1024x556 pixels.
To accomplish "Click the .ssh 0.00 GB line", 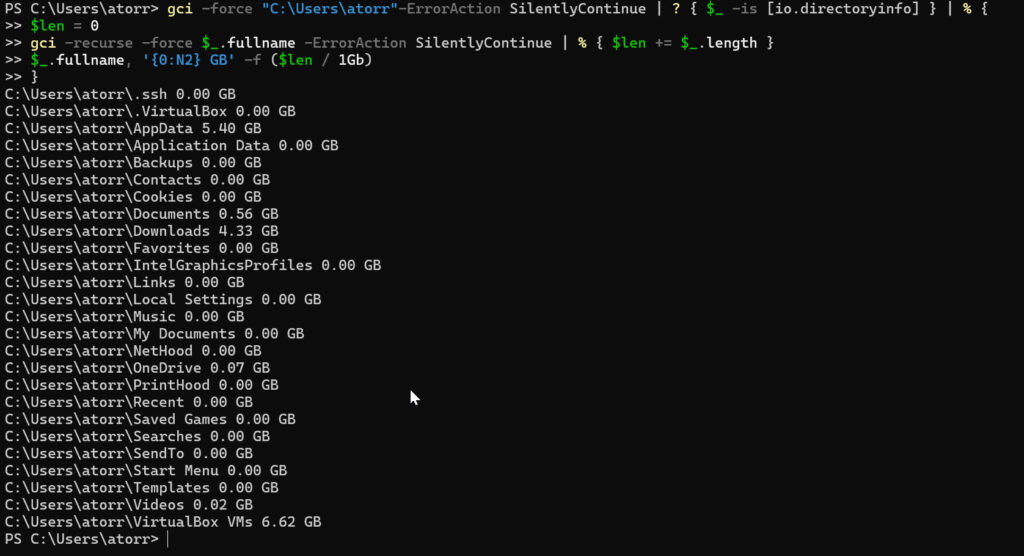I will [120, 94].
